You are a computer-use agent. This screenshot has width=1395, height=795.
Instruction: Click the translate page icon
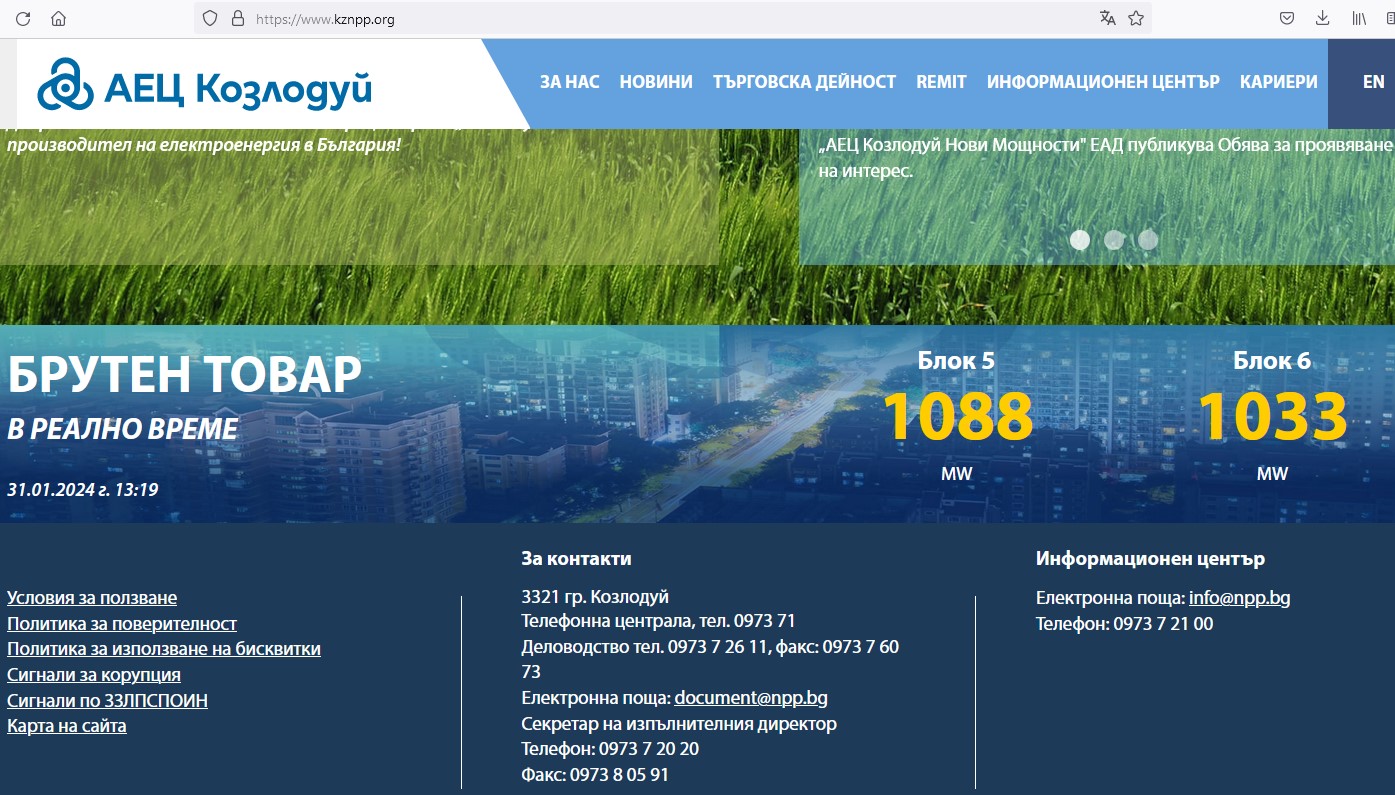click(1107, 18)
